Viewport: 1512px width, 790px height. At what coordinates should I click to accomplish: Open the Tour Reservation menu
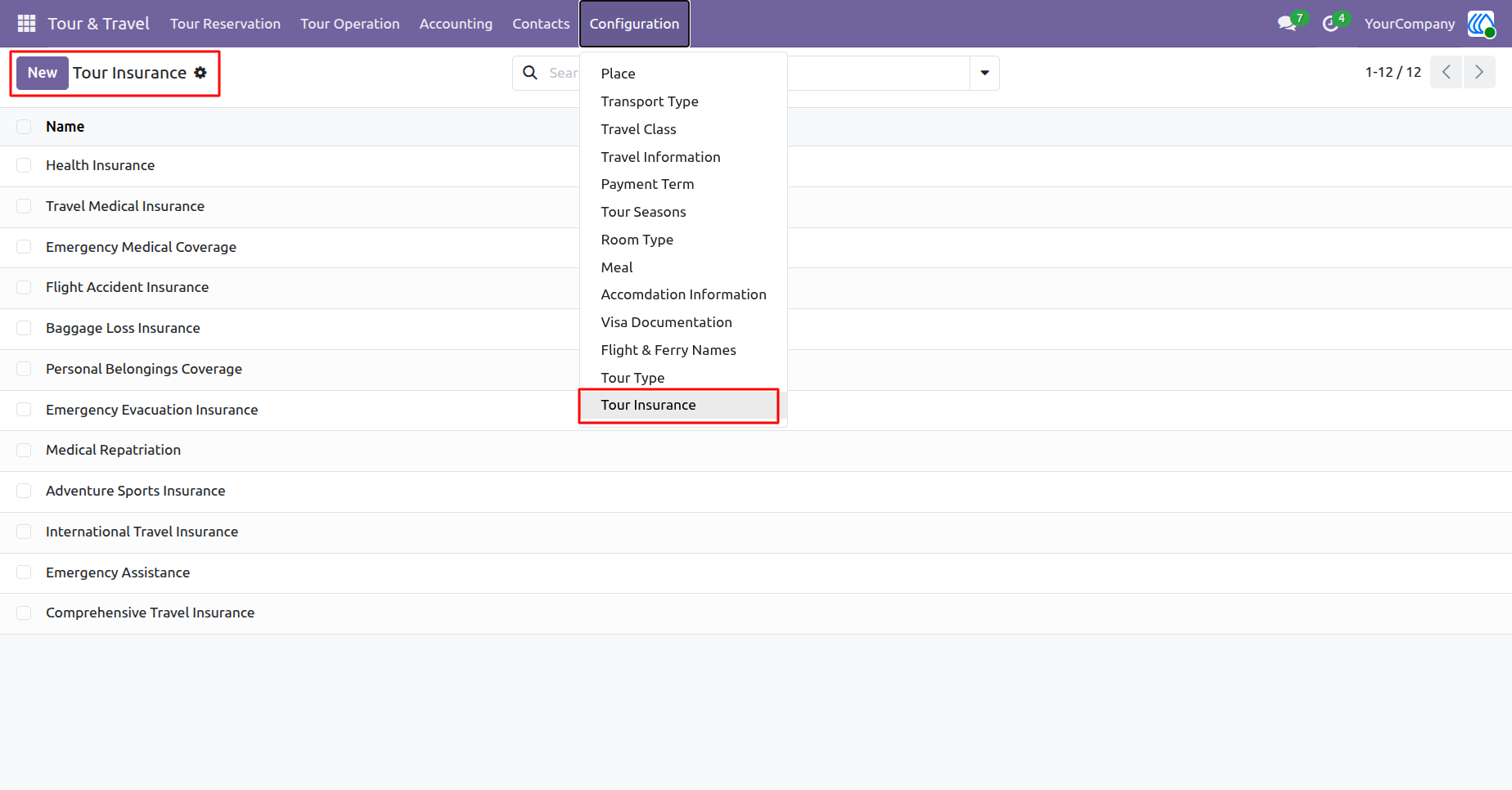(x=225, y=24)
